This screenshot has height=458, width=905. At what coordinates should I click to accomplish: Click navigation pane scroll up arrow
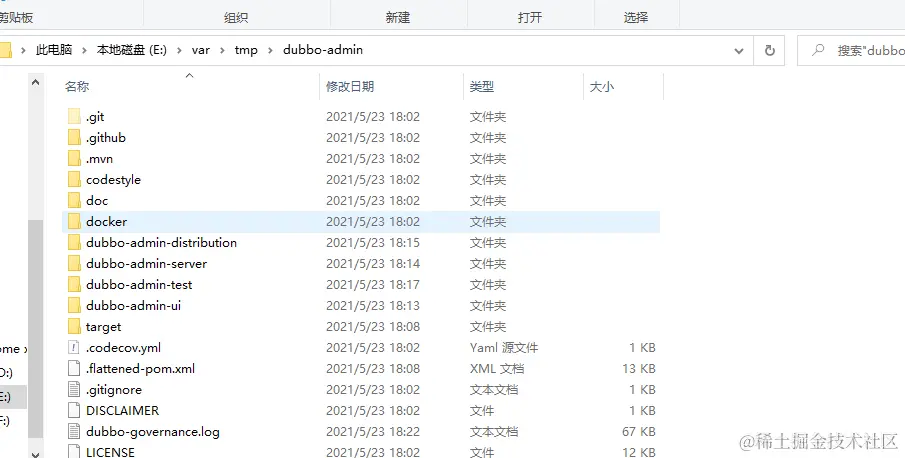pos(35,82)
